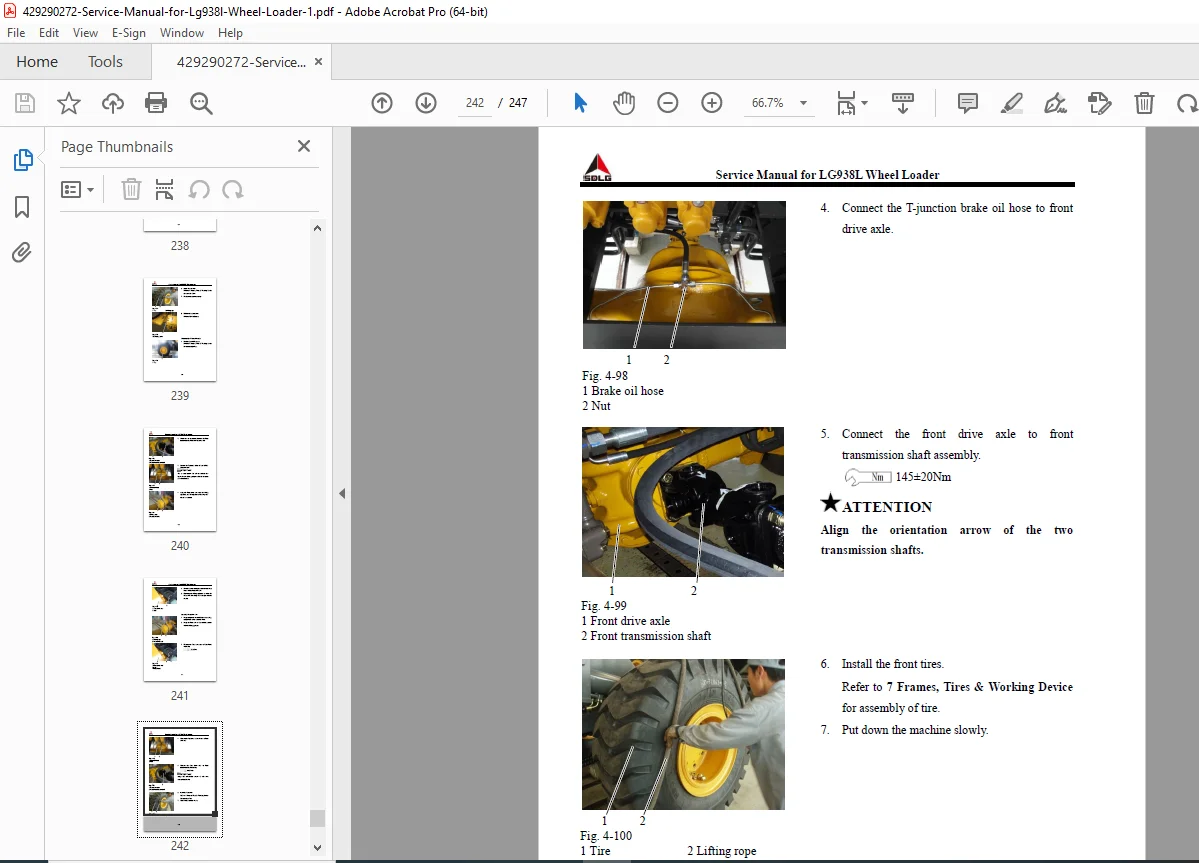
Task: Zoom out with the minus circle icon
Action: (x=668, y=102)
